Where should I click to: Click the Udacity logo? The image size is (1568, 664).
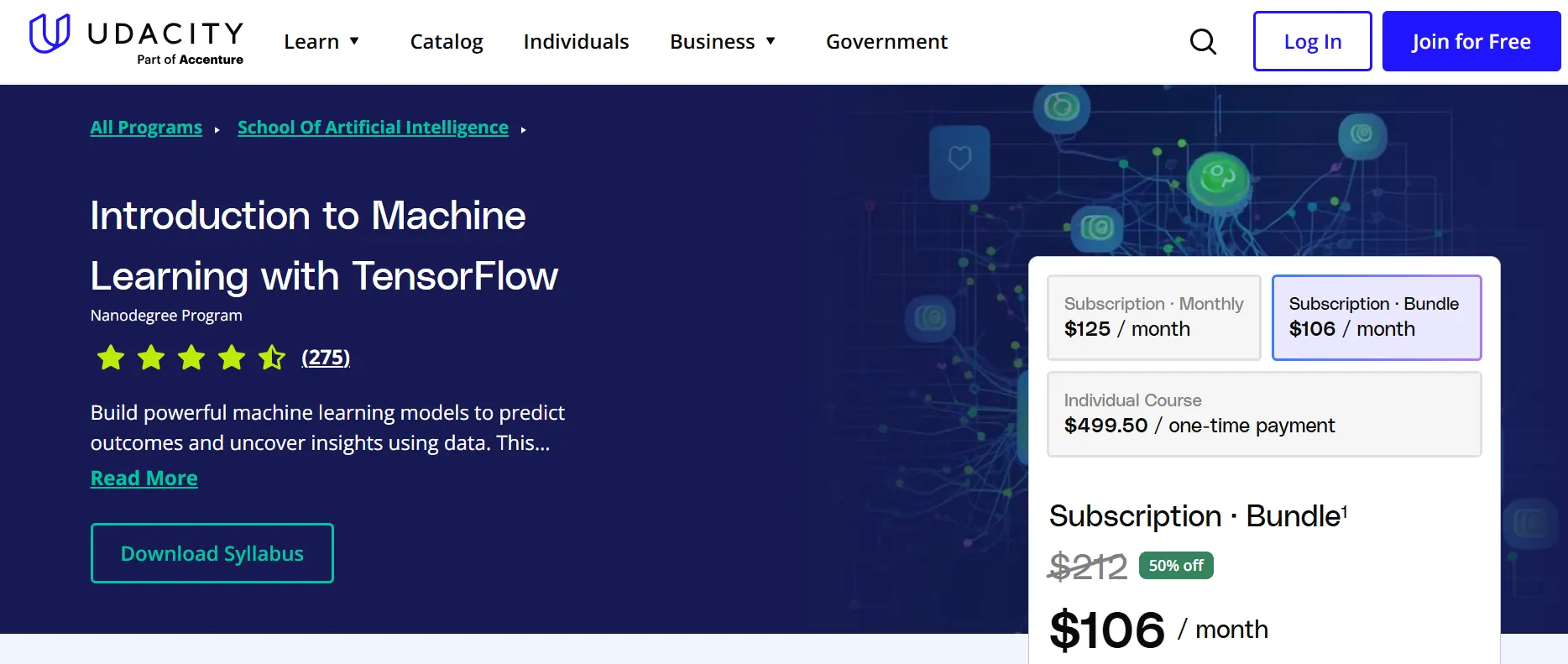pos(137,39)
